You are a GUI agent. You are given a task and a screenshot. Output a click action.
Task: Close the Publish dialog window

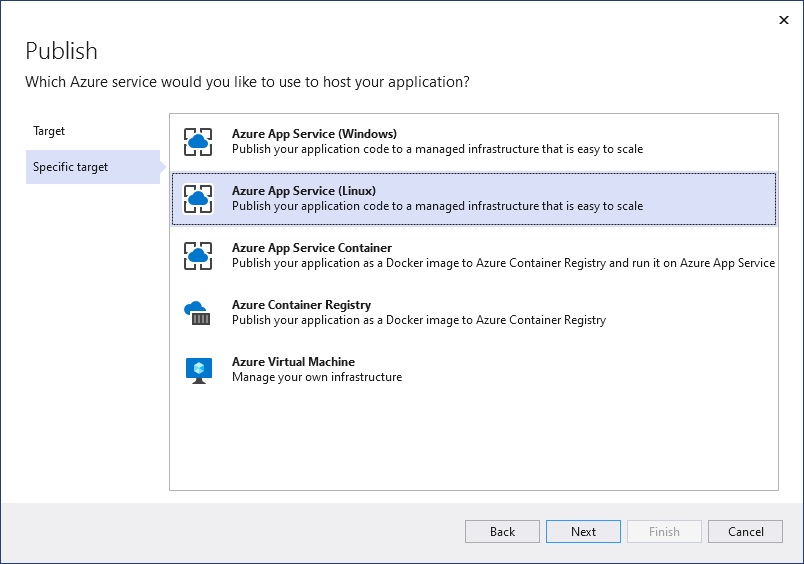[x=783, y=20]
